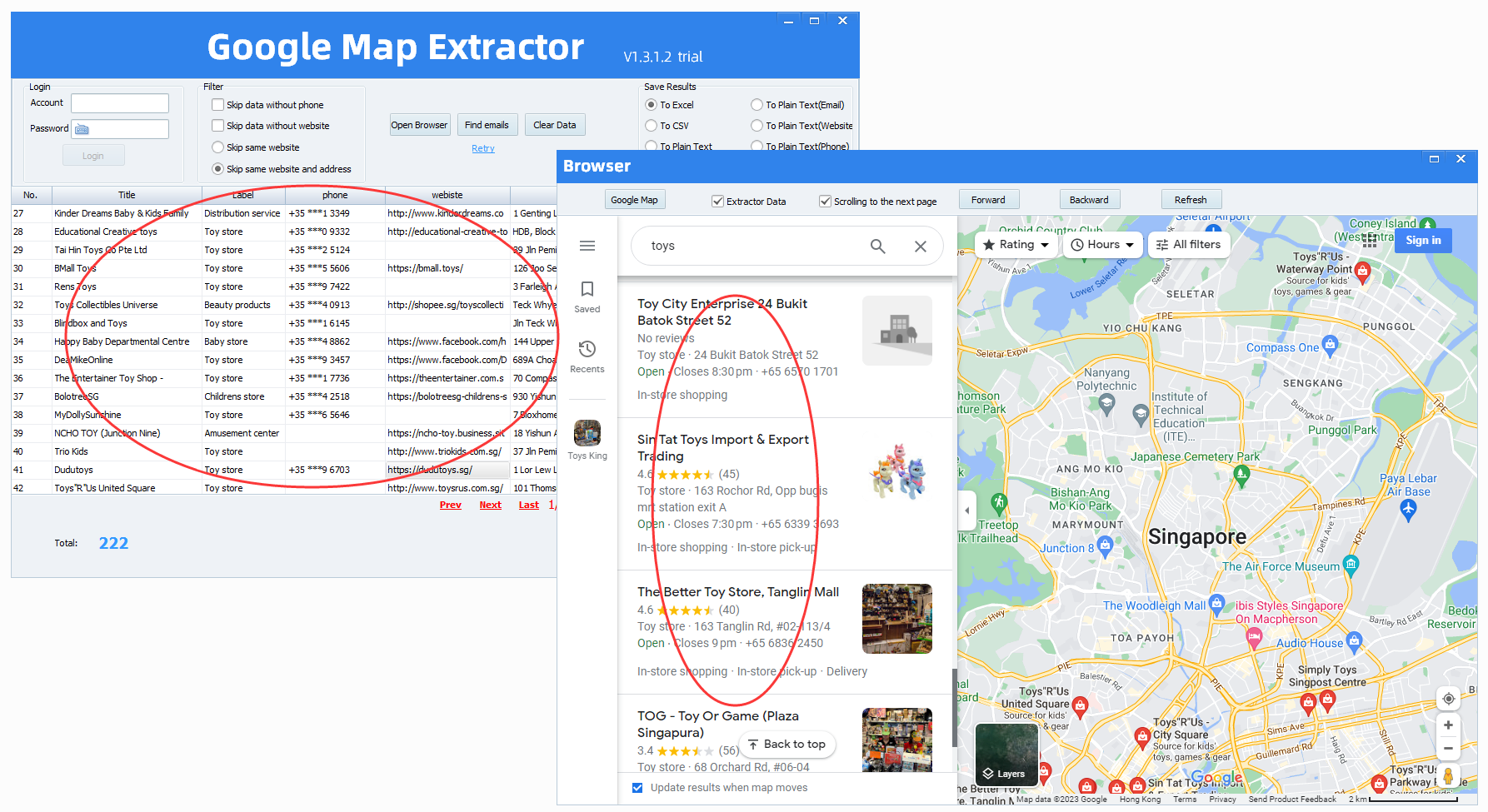
Task: Clear the toys search with X icon
Action: (920, 247)
